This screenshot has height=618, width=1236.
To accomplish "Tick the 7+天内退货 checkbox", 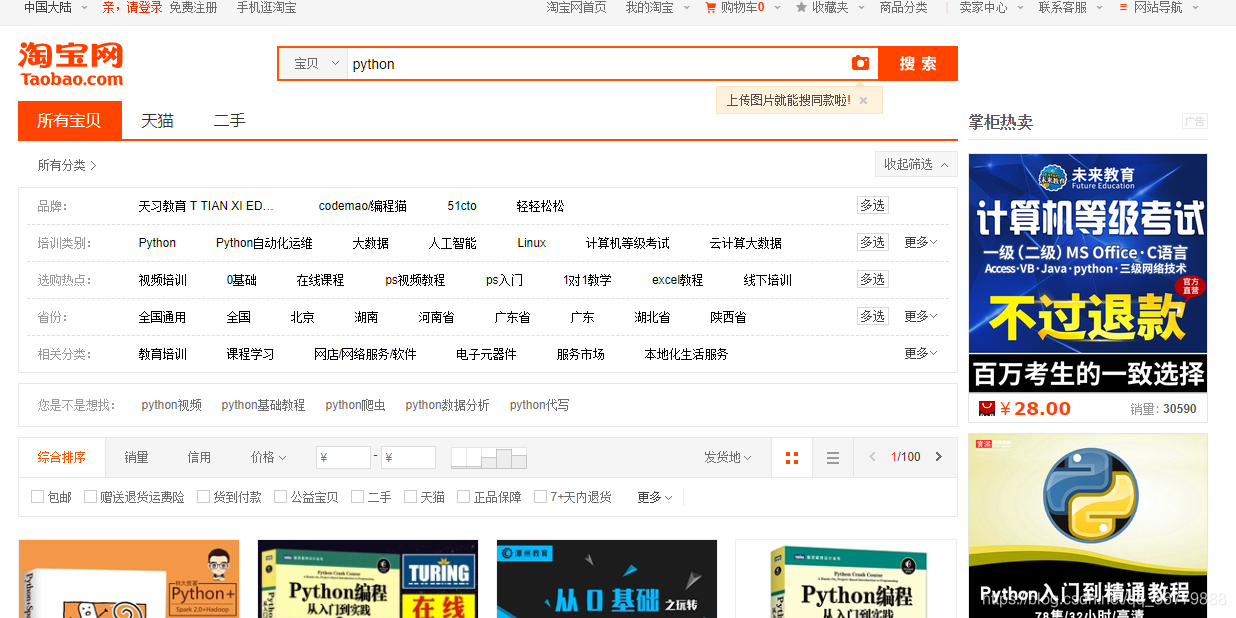I will 540,497.
